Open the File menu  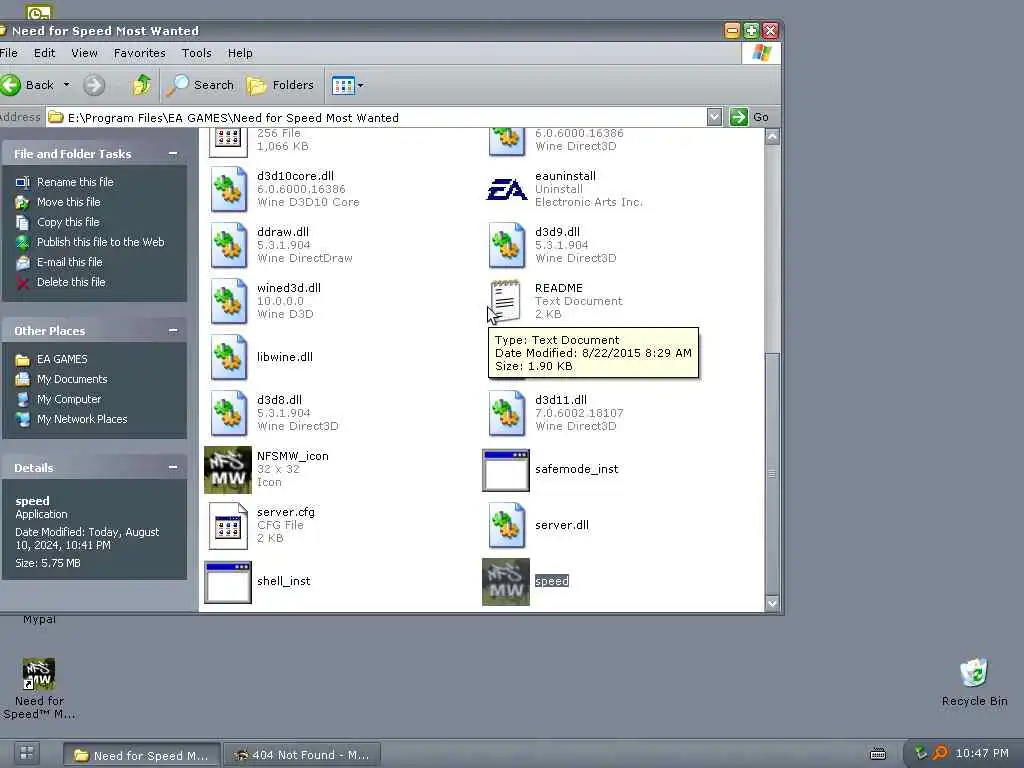point(8,53)
